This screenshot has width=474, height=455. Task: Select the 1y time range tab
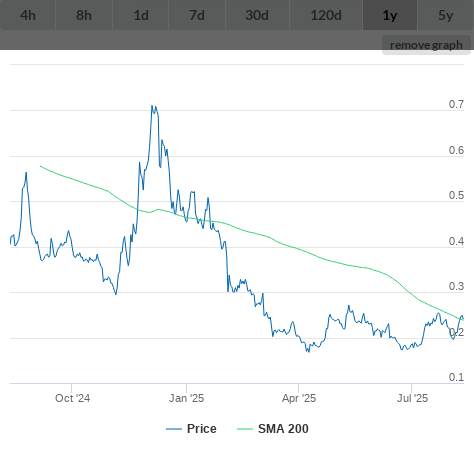(390, 15)
